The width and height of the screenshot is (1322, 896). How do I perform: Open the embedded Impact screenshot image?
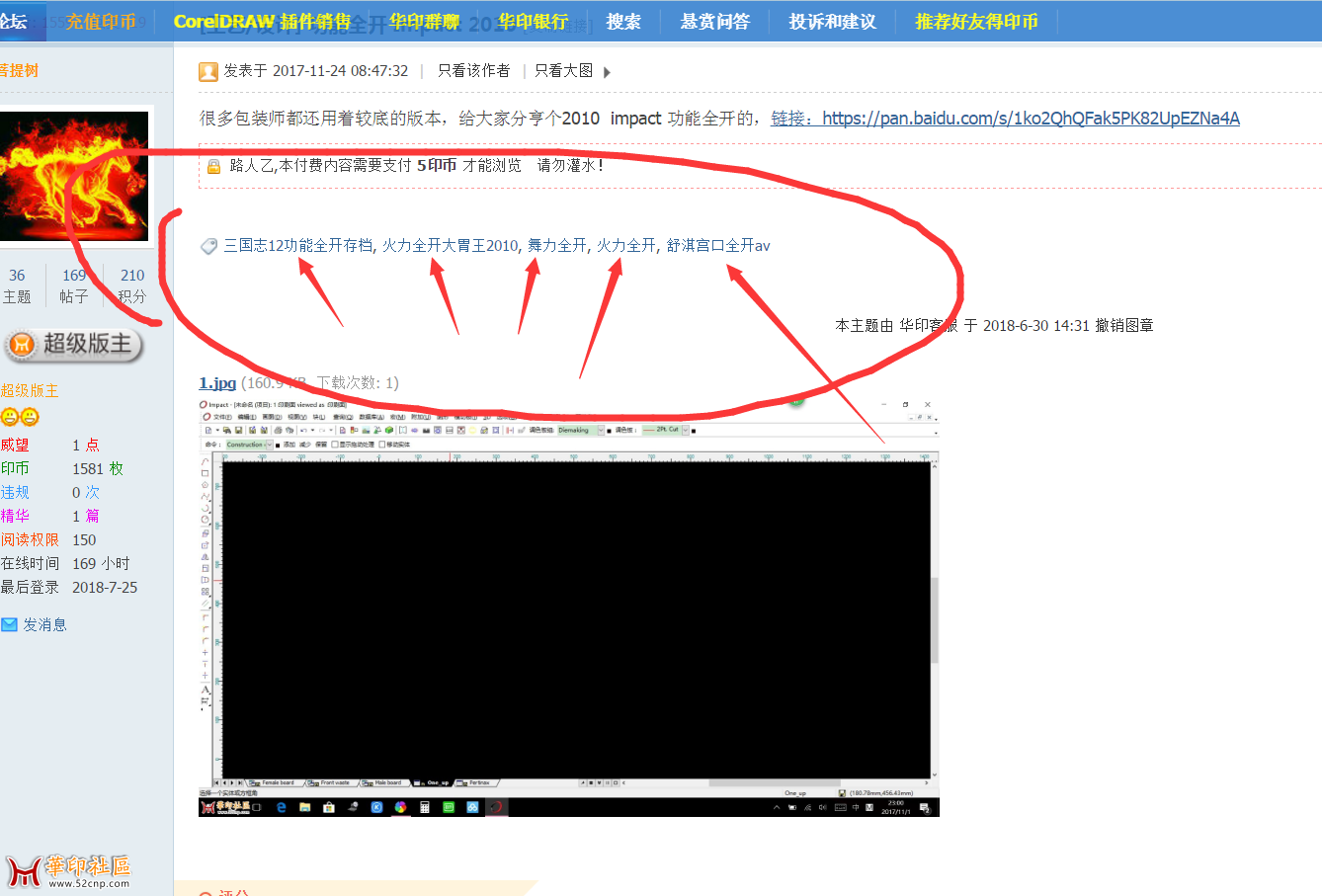(568, 608)
